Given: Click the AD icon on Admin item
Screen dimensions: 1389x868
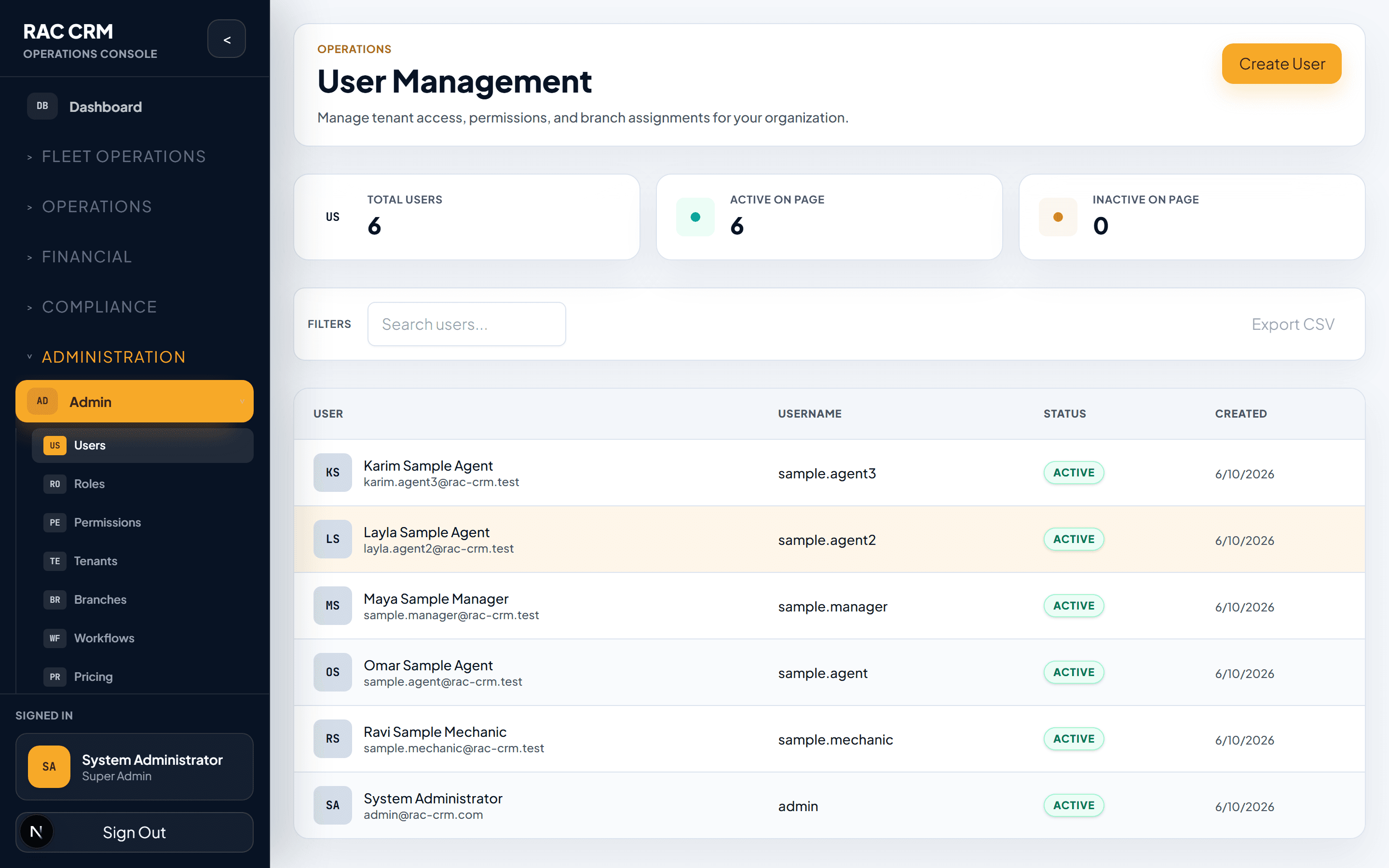Looking at the screenshot, I should (42, 401).
